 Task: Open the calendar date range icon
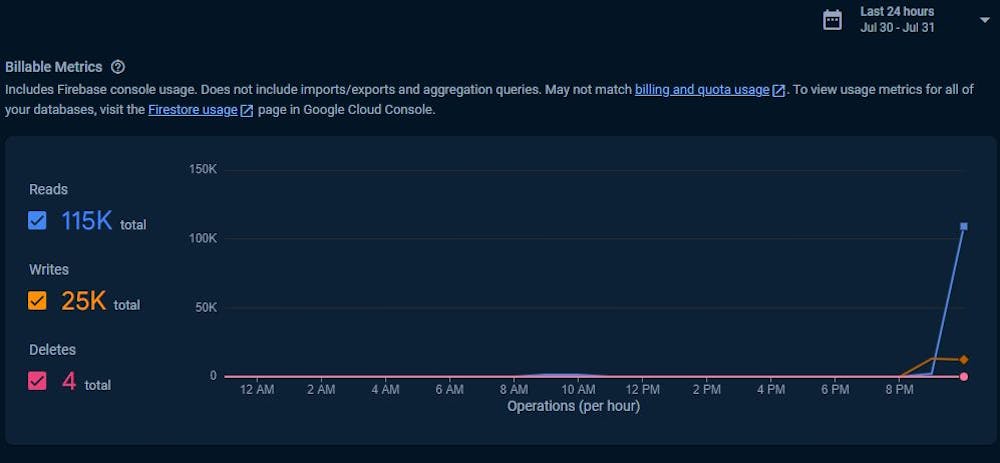point(832,20)
